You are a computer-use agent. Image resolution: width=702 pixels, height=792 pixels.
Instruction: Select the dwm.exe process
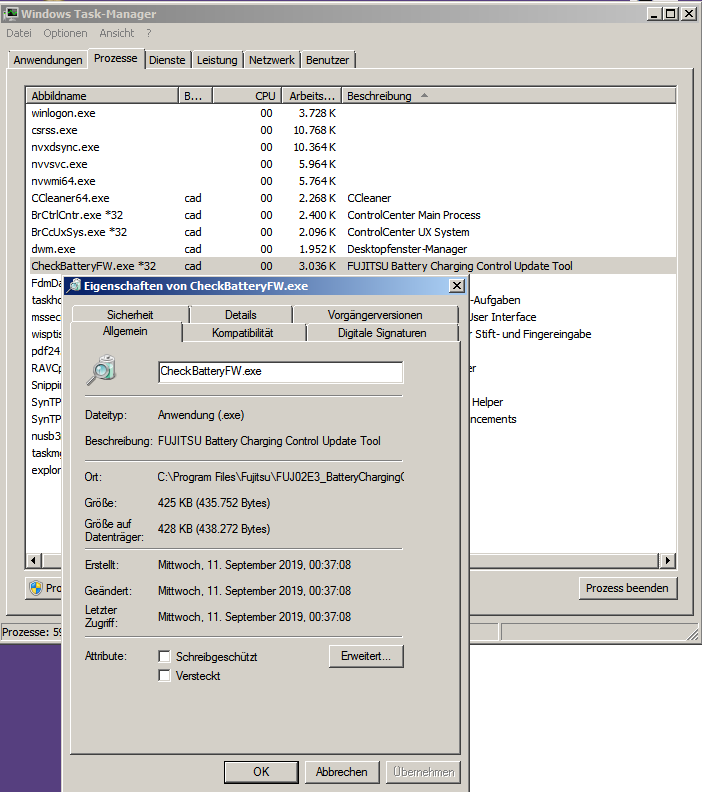coord(351,249)
